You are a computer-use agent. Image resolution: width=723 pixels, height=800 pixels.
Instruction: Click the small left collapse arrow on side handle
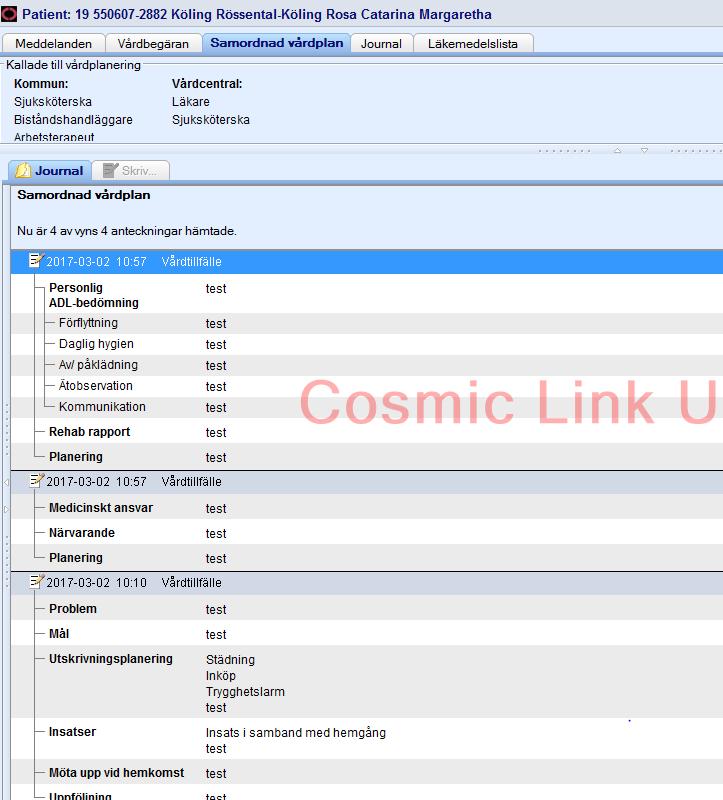point(6,482)
